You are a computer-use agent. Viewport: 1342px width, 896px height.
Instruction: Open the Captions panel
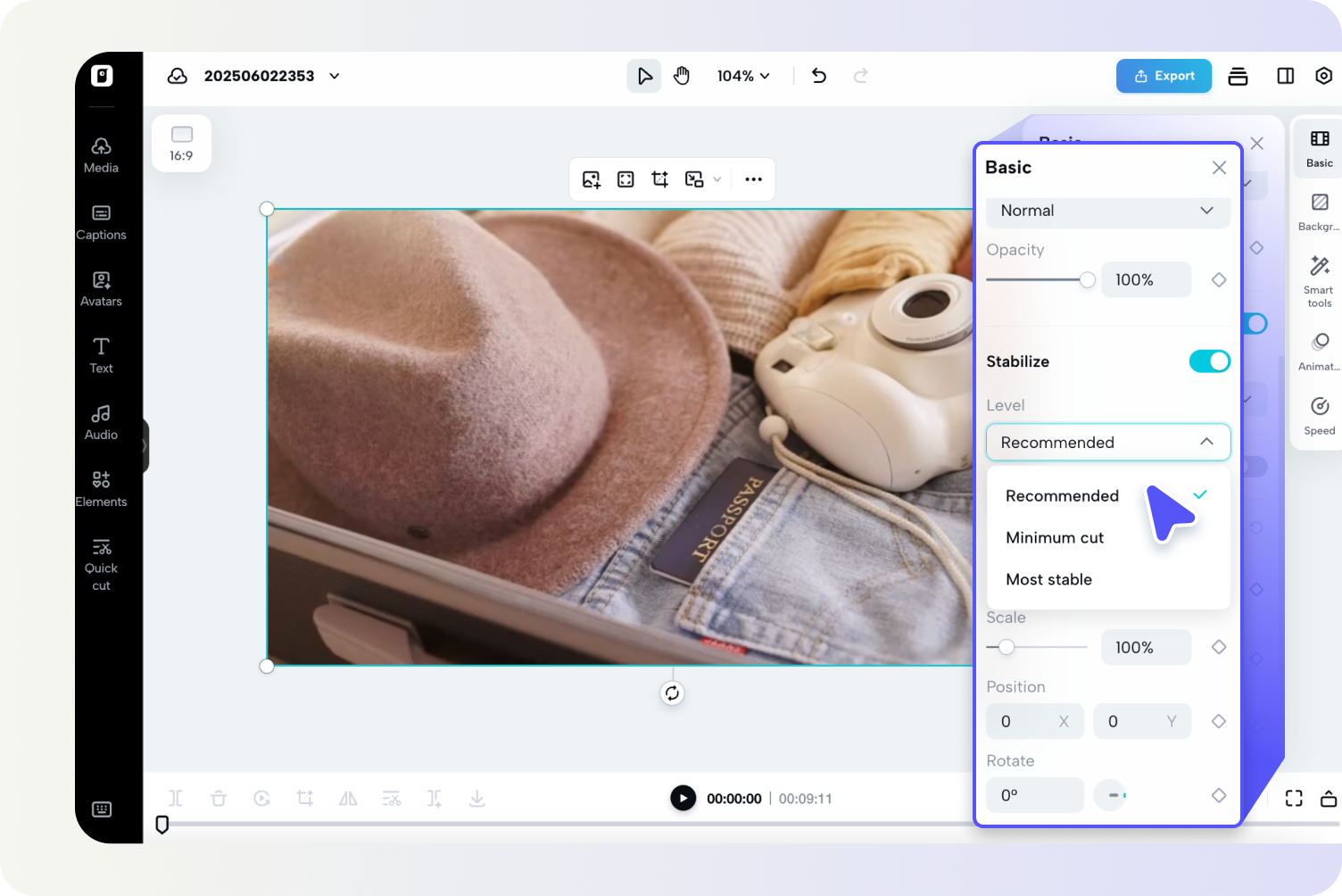[100, 221]
